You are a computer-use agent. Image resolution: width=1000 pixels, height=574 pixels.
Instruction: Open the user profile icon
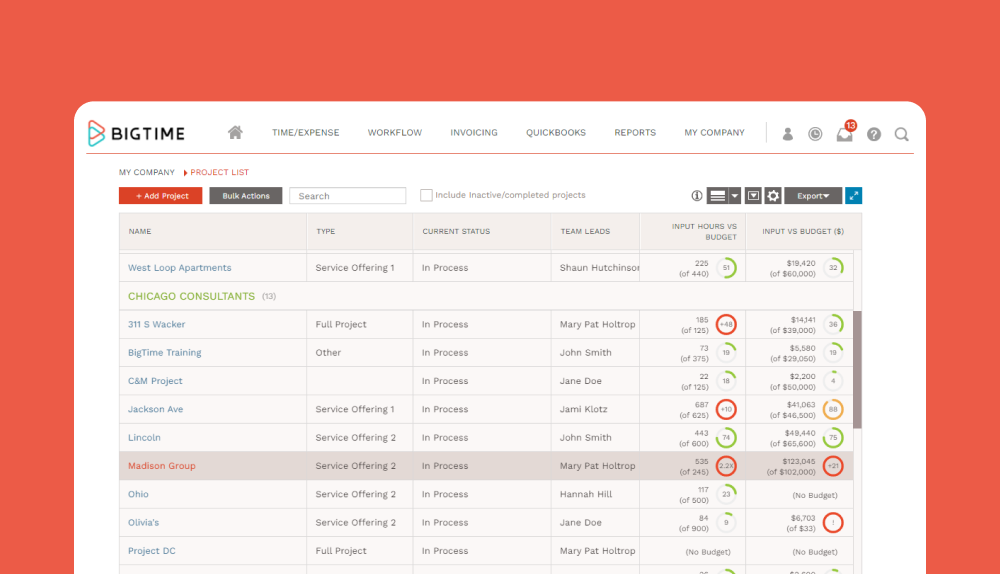(788, 134)
